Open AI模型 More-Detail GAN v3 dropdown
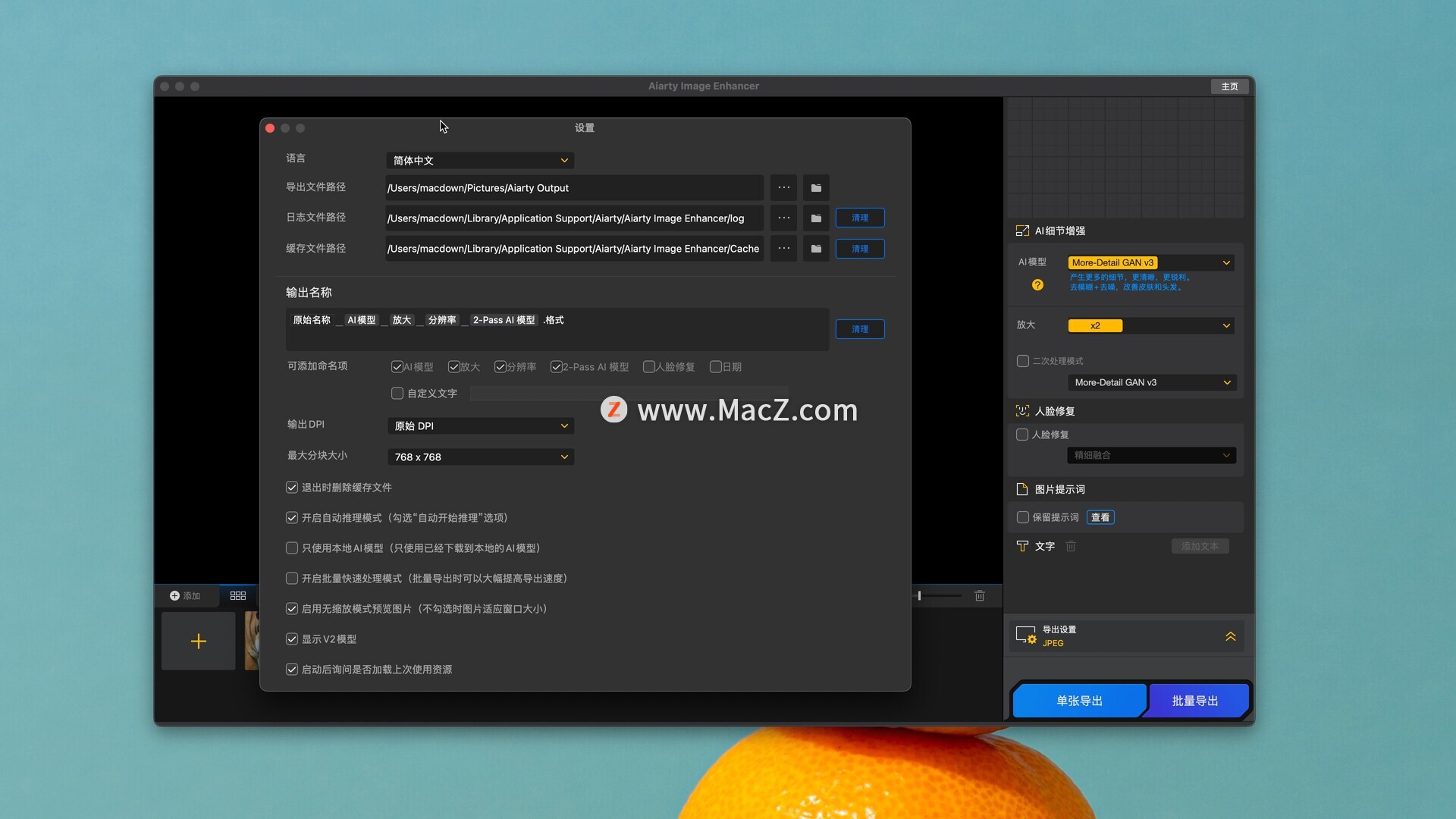Screen dimensions: 1456x819 click(x=1150, y=263)
